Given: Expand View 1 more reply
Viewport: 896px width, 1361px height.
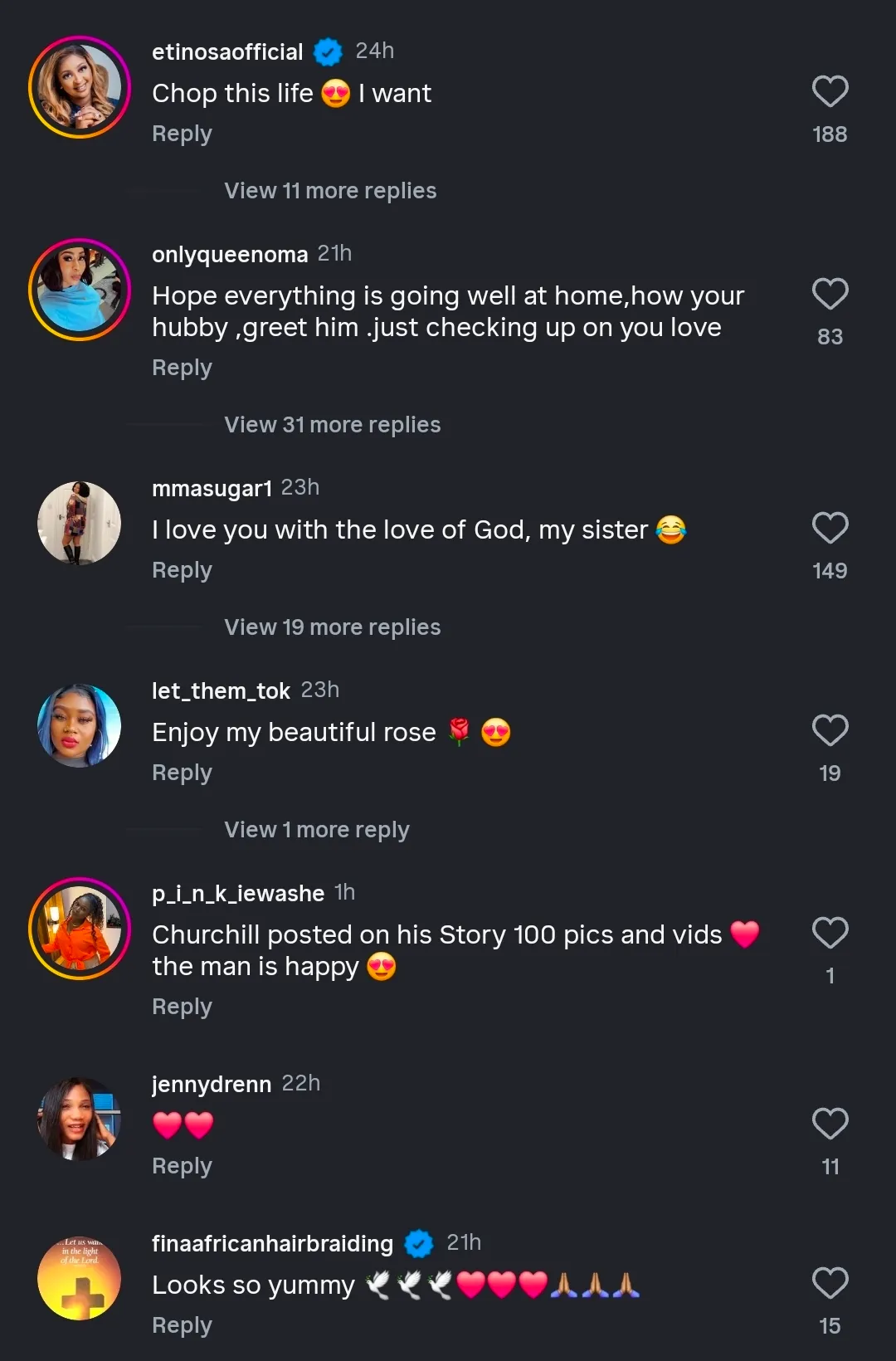Looking at the screenshot, I should click(x=317, y=830).
